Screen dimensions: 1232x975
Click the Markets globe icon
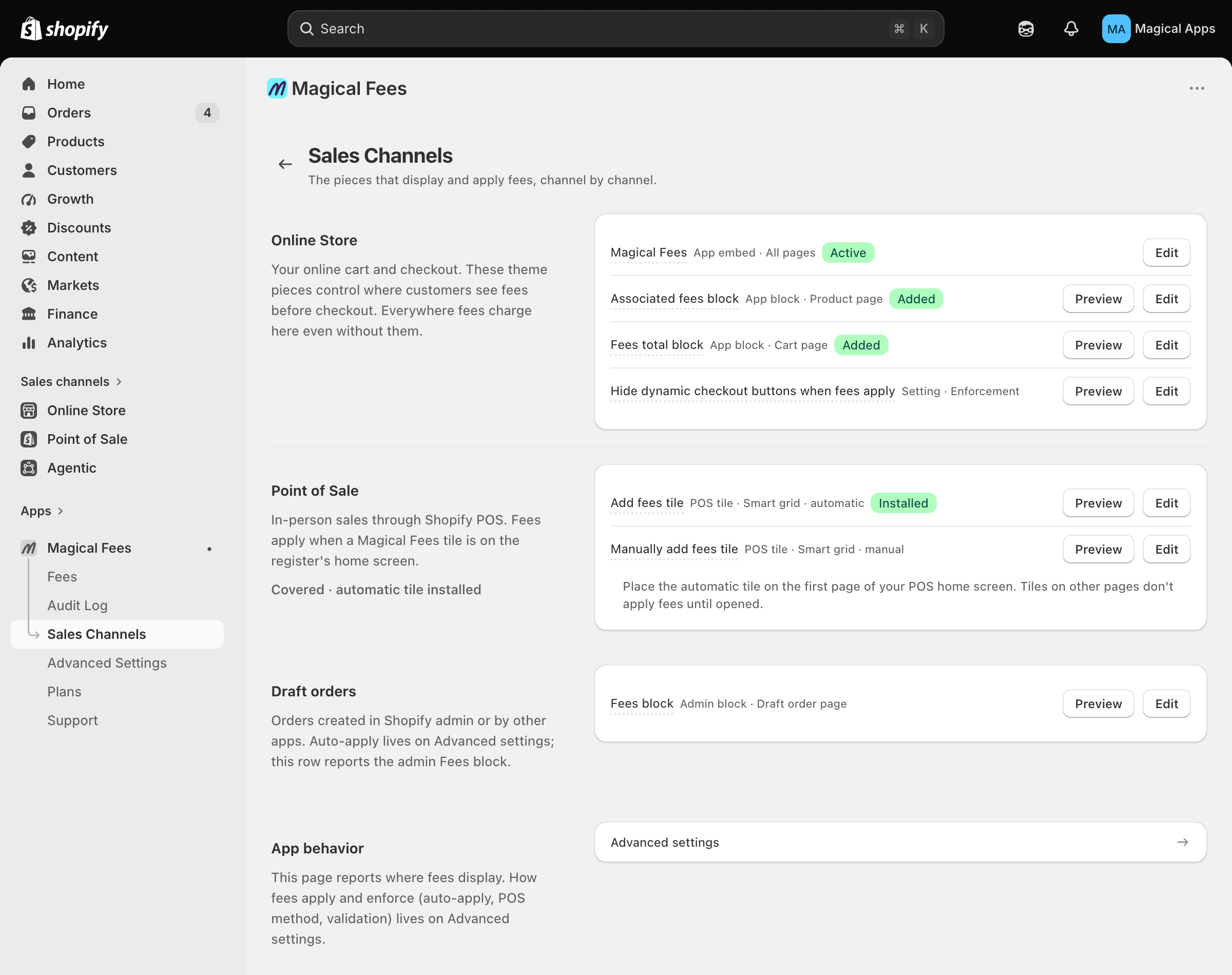tap(29, 285)
